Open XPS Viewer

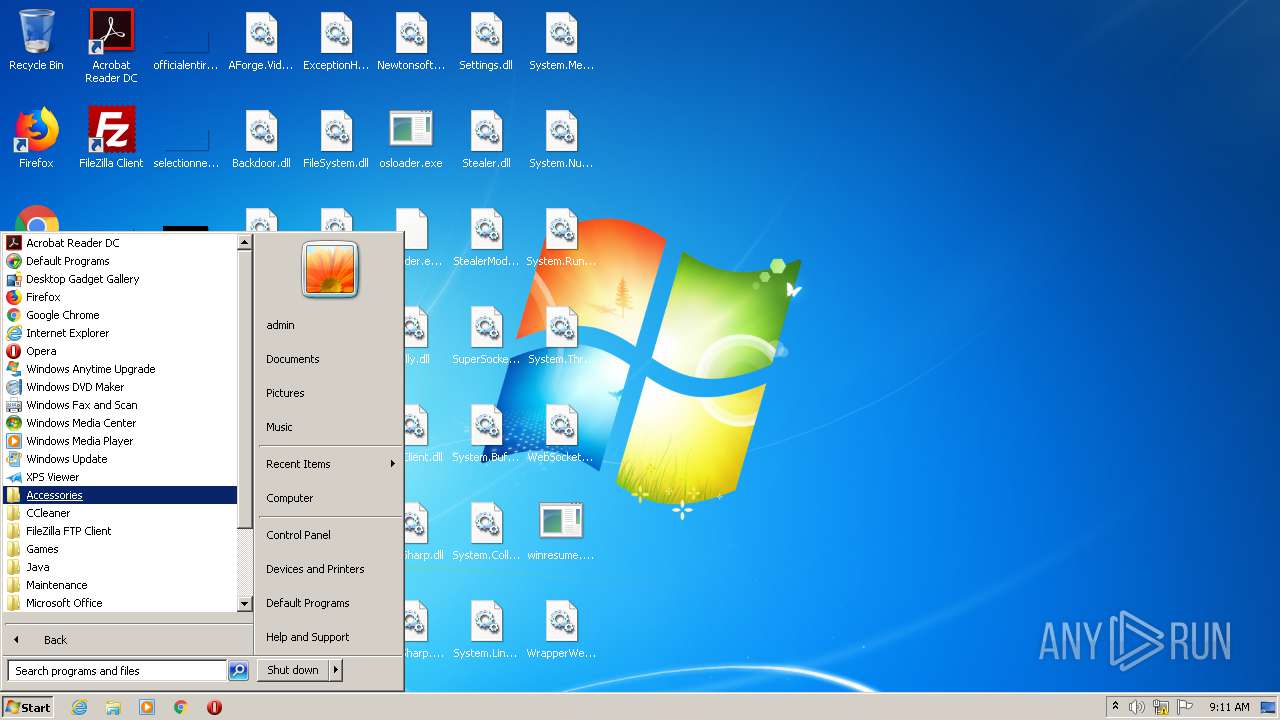click(120, 477)
